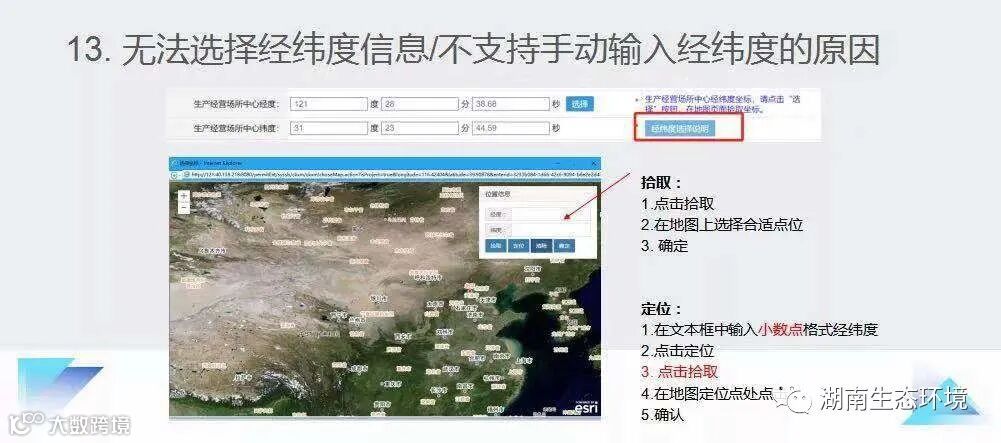Click the 清除 button in location panel
The image size is (1001, 443).
[x=541, y=245]
